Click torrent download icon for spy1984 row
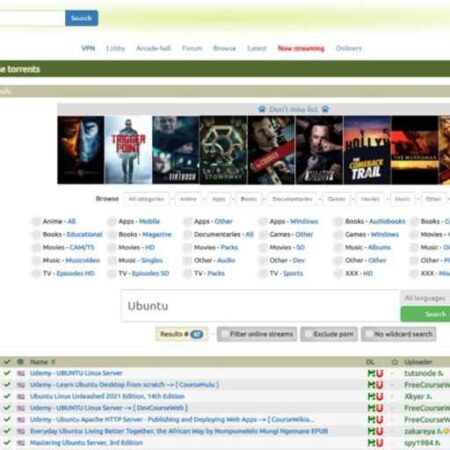This screenshot has height=450, width=450. click(x=379, y=443)
